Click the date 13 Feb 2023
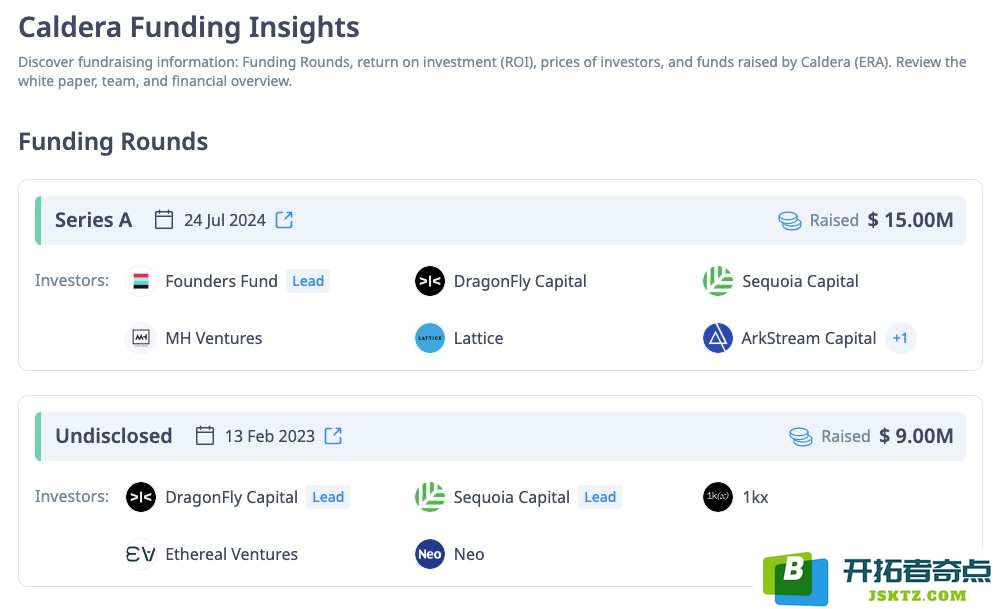1003x609 pixels. (x=269, y=436)
